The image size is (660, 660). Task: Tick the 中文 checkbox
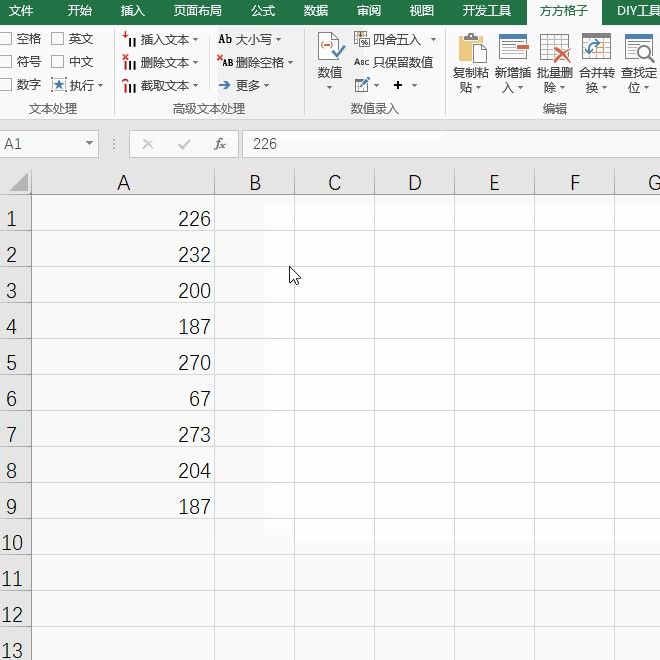[x=57, y=62]
